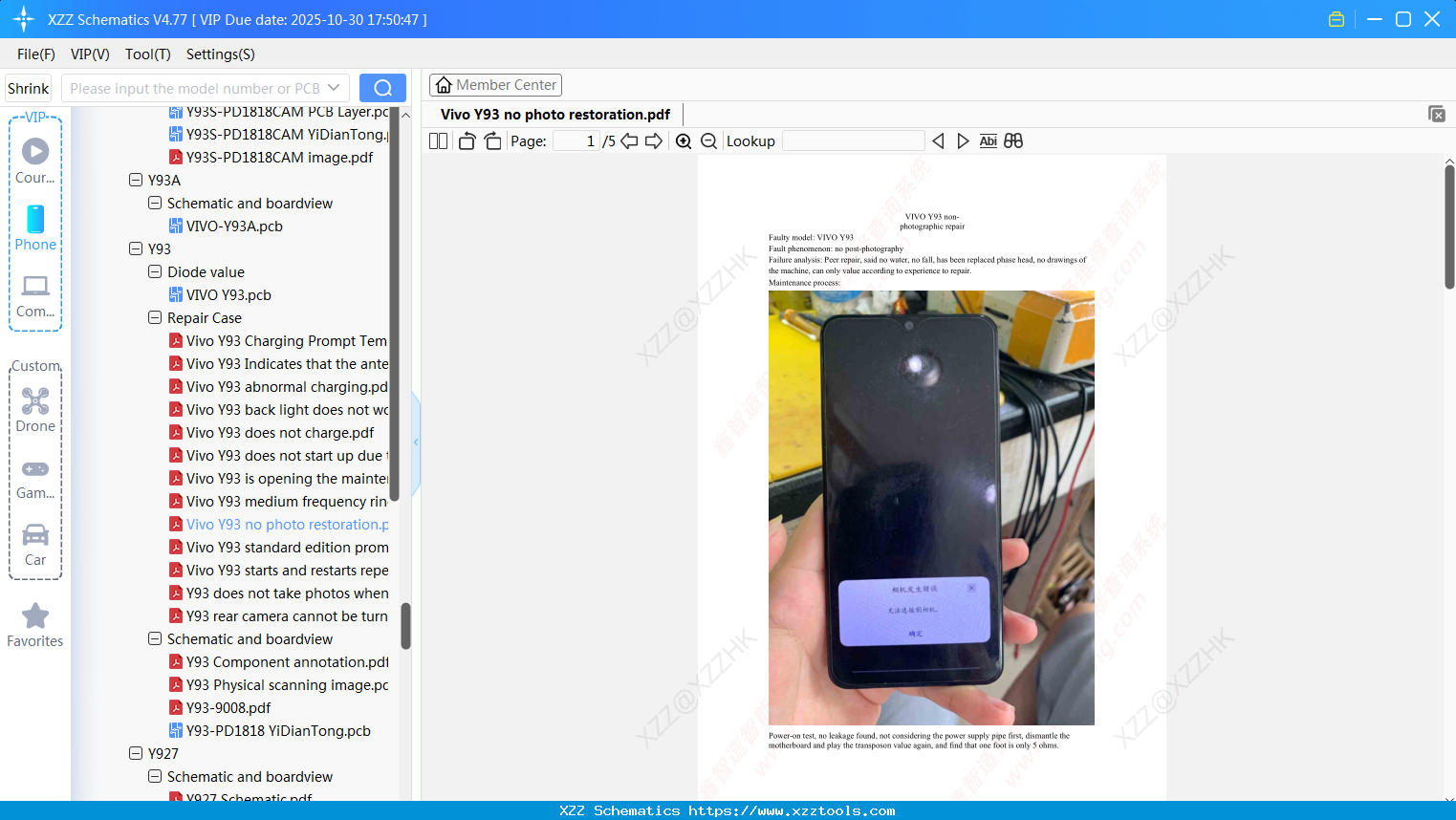Click the Shrink button

point(28,87)
